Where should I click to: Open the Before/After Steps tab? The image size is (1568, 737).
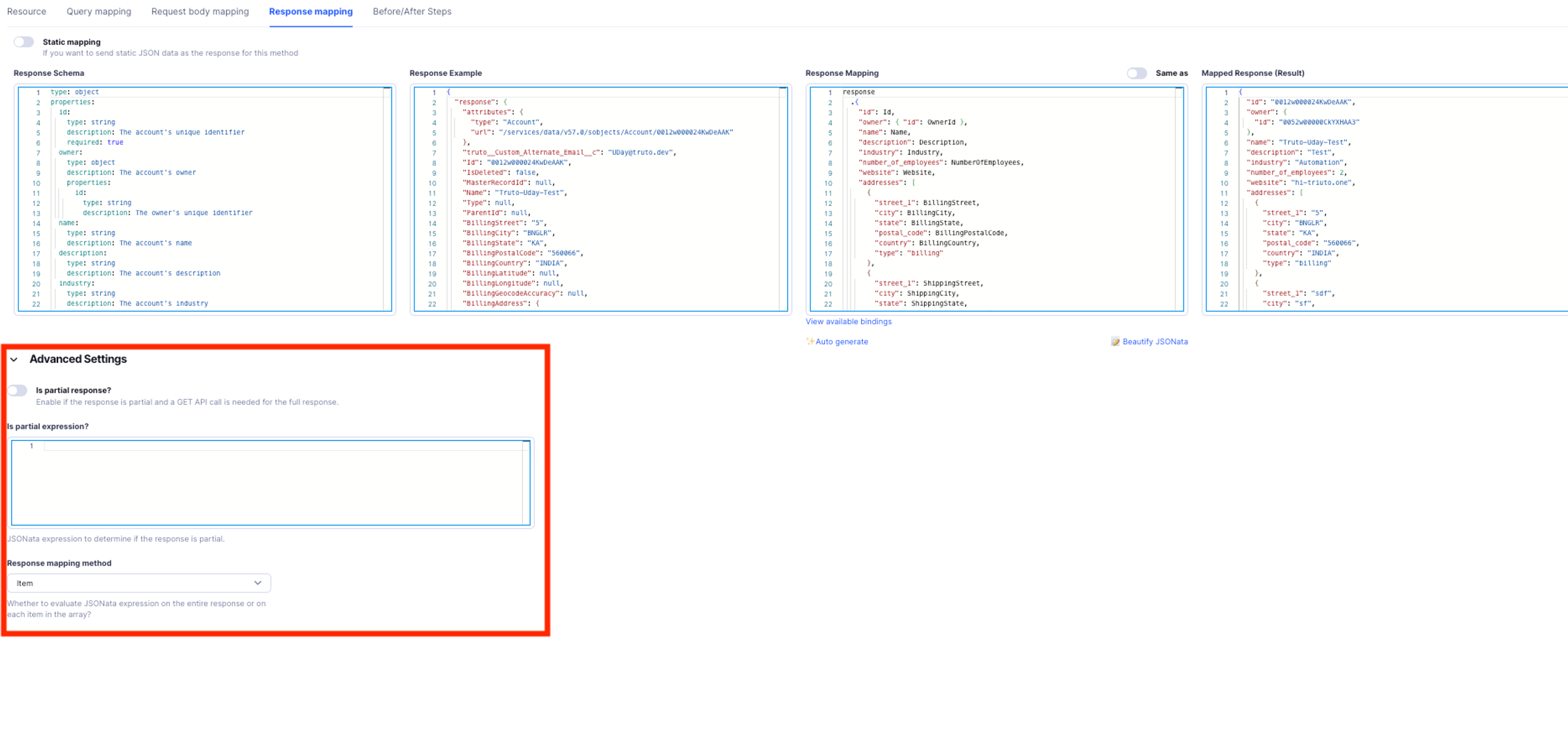(412, 12)
